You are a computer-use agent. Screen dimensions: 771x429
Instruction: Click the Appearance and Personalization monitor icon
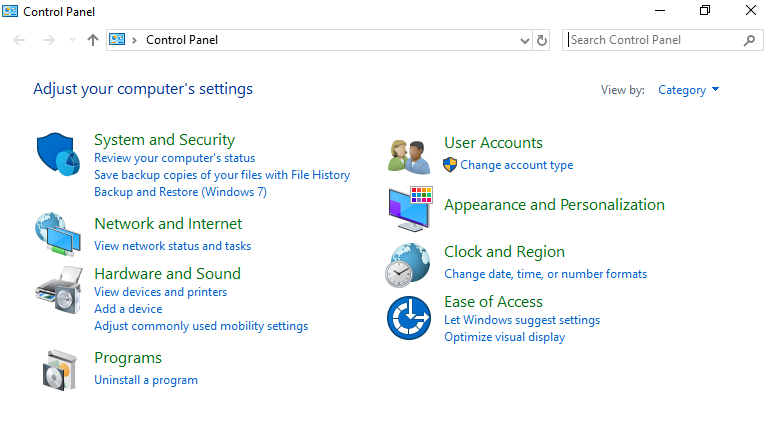pos(410,209)
